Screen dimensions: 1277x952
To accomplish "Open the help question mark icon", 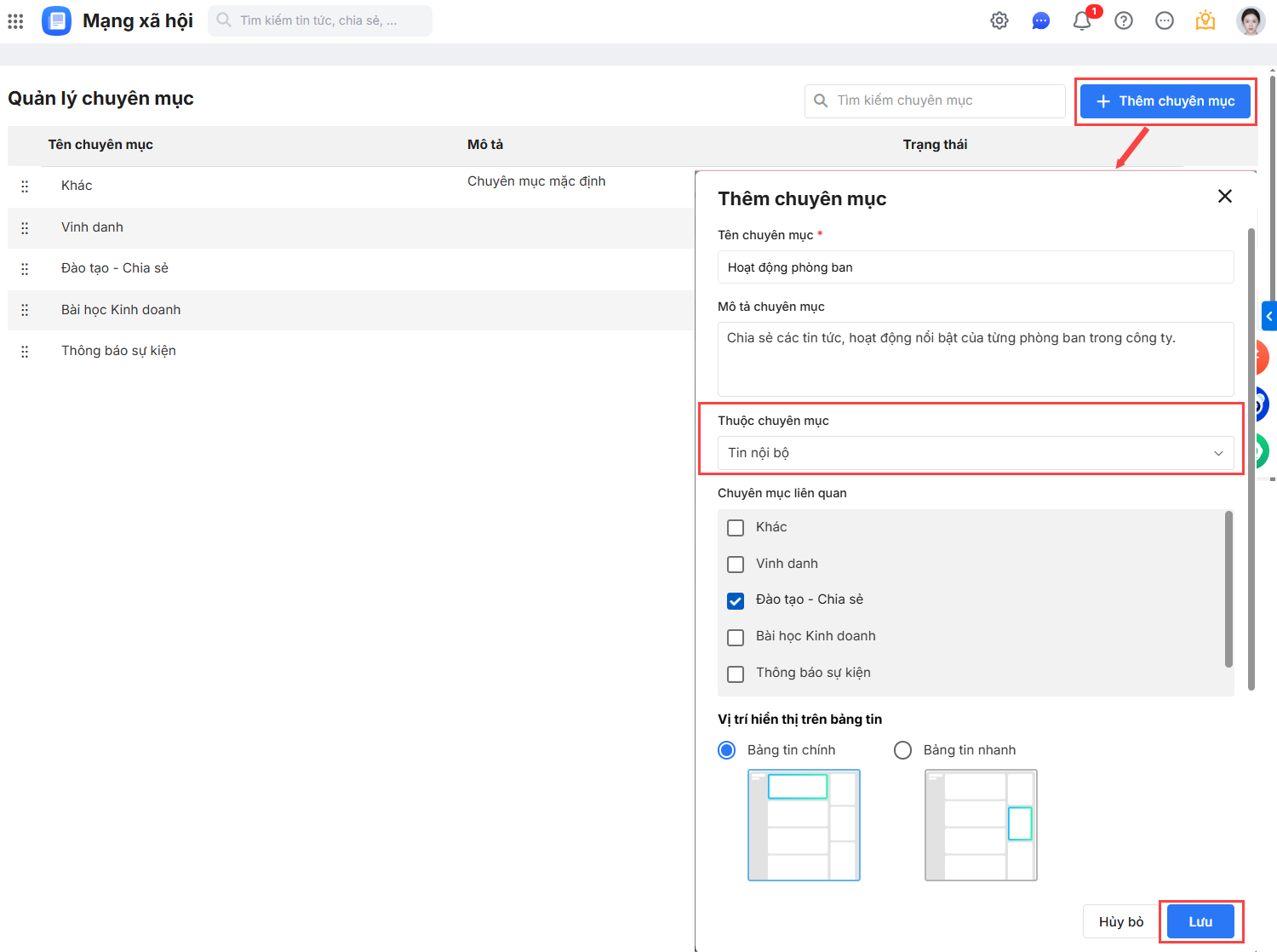I will pos(1124,21).
